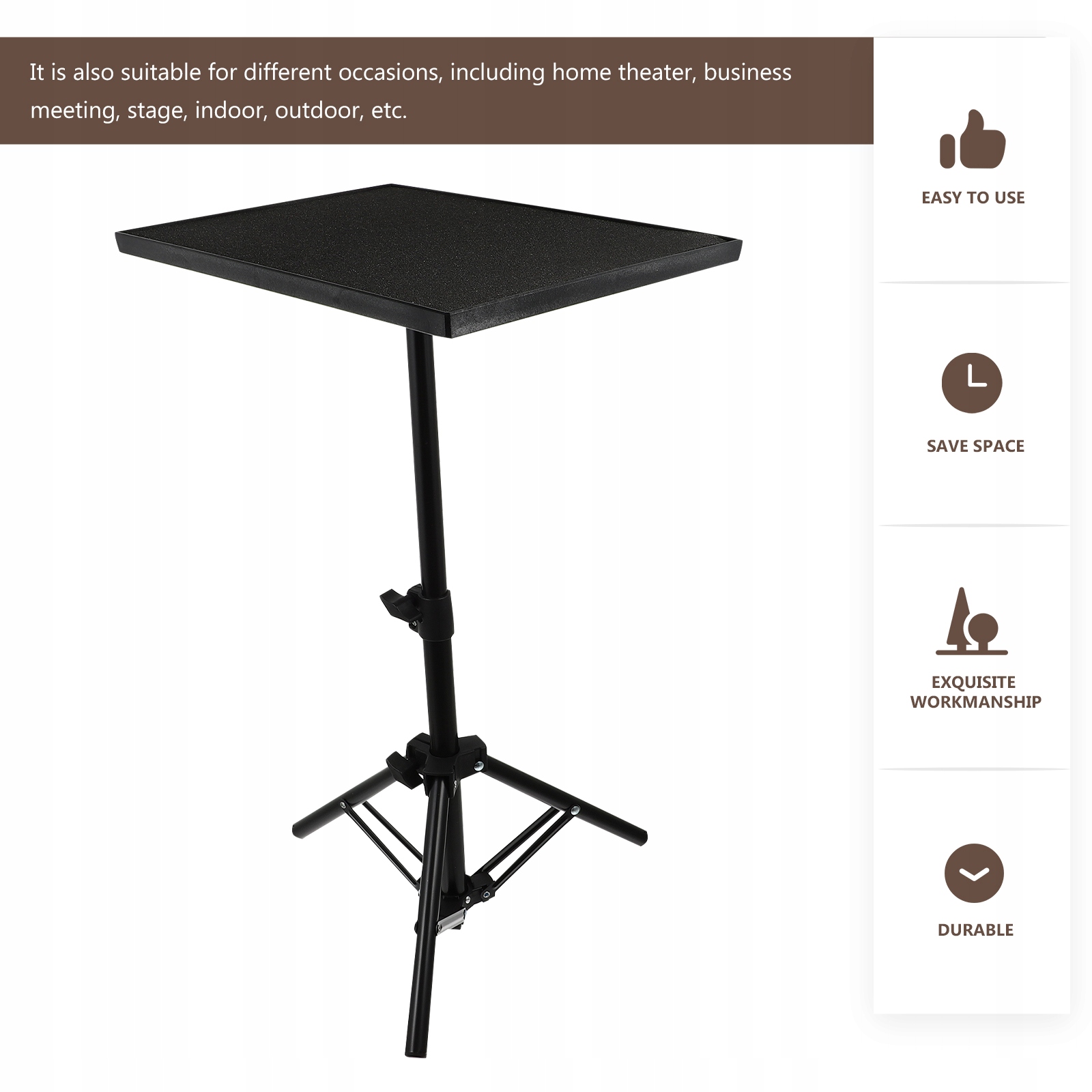This screenshot has height=1092, width=1092.
Task: Click the EASY TO USE label
Action: (973, 198)
